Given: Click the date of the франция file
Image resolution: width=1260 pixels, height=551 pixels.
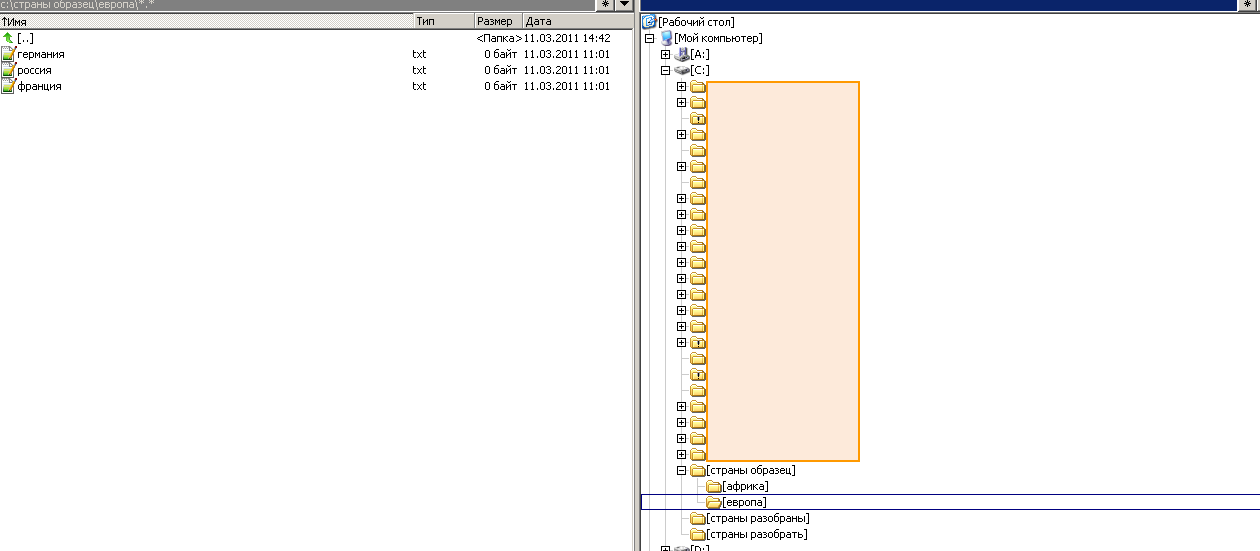Looking at the screenshot, I should (x=567, y=86).
